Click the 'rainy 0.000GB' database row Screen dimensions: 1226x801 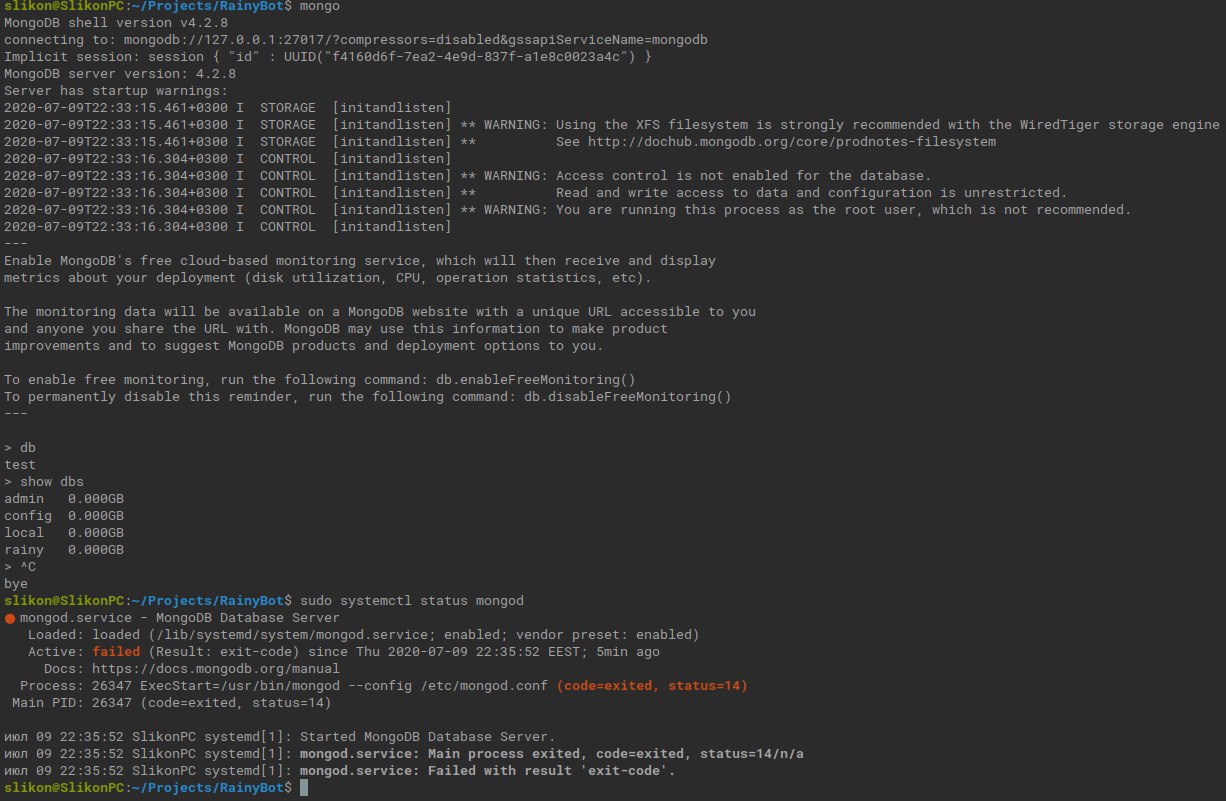tap(64, 550)
